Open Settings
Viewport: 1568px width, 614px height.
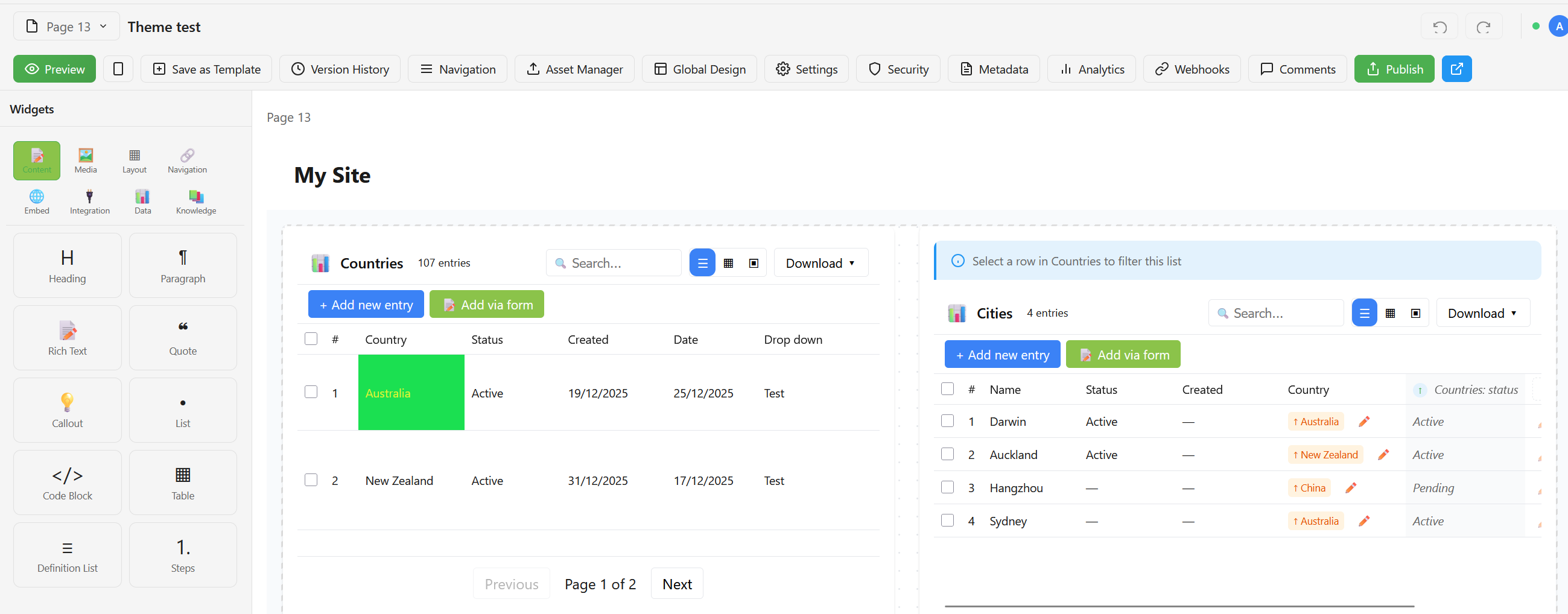click(806, 69)
